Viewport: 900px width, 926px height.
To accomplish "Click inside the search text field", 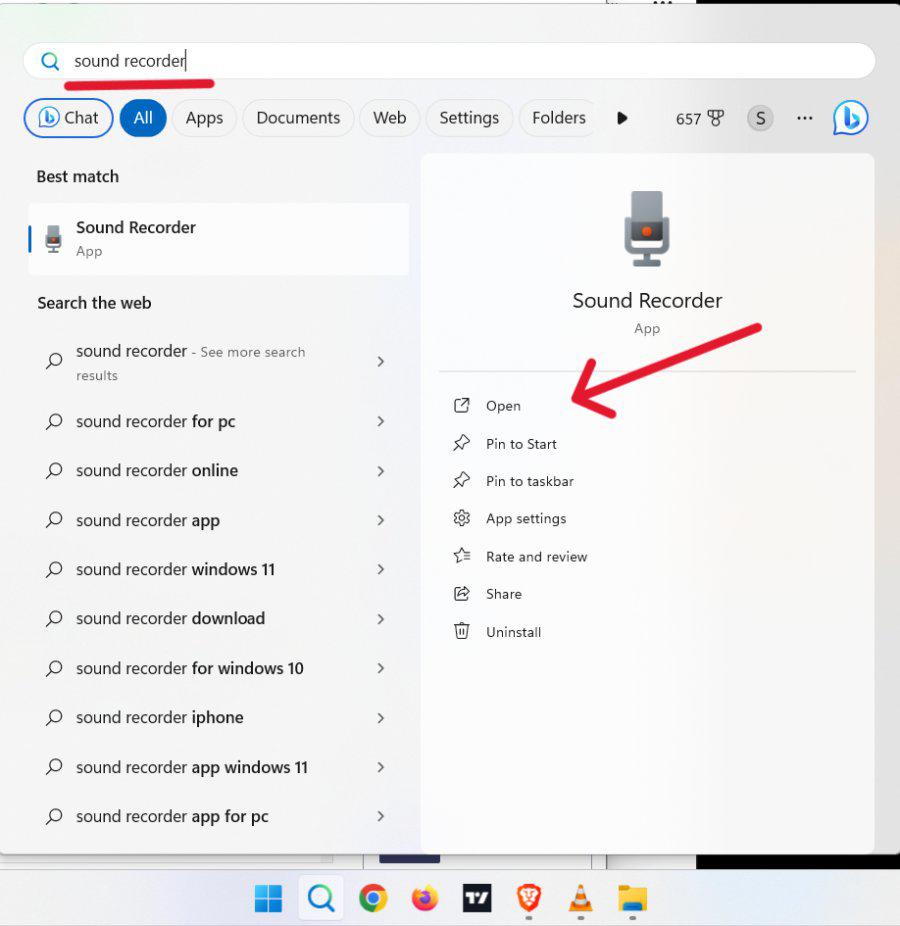I will point(449,61).
